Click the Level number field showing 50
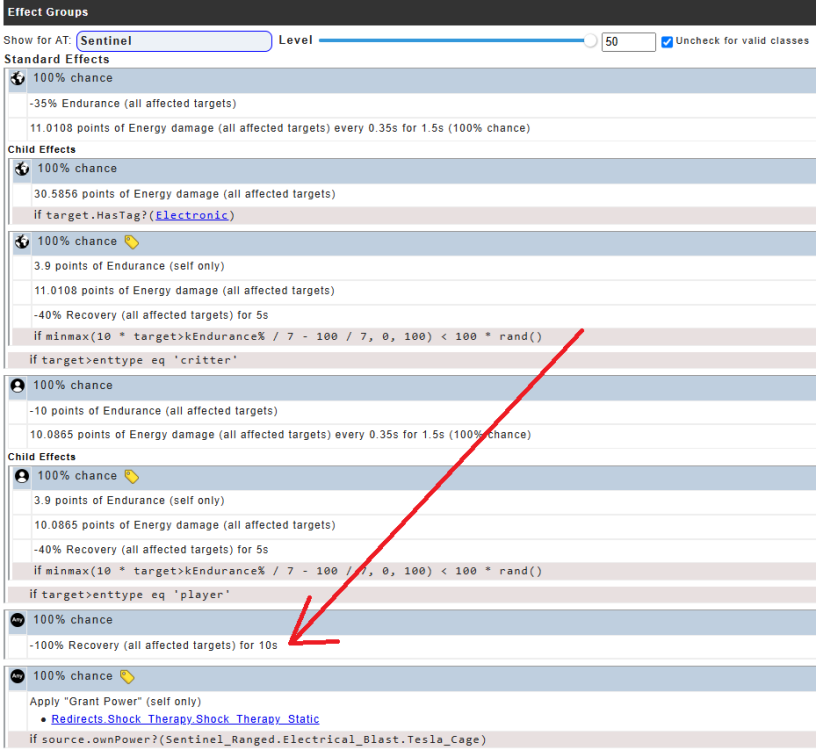Viewport: 816px width, 750px height. (x=628, y=42)
